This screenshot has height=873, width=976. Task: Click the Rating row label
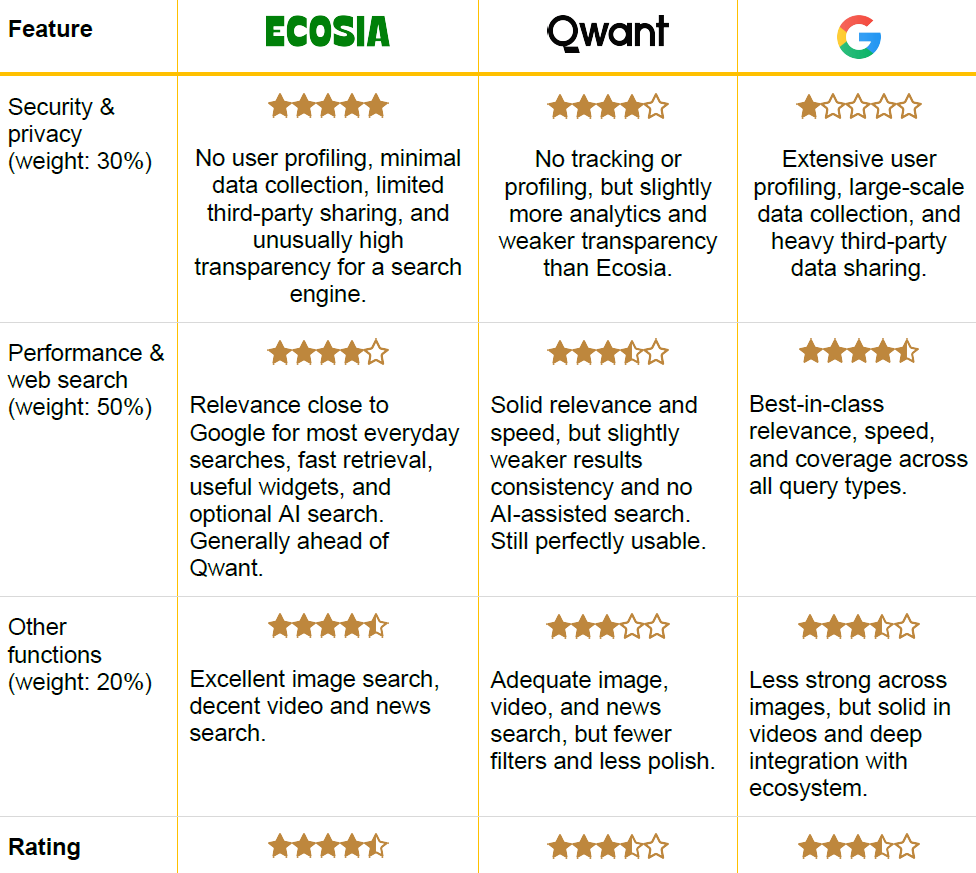pyautogui.click(x=44, y=847)
